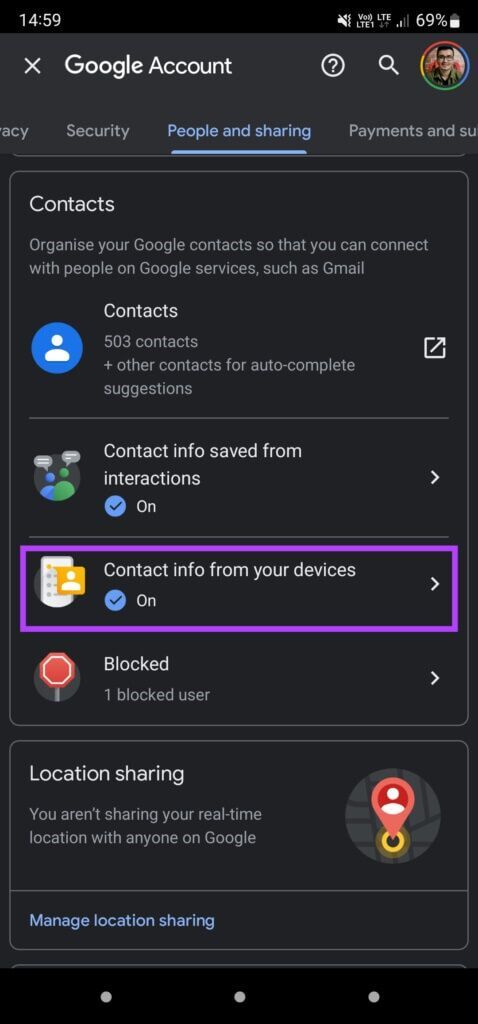Image resolution: width=478 pixels, height=1024 pixels.
Task: Expand Contact info saved from interactions chevron
Action: tap(435, 478)
